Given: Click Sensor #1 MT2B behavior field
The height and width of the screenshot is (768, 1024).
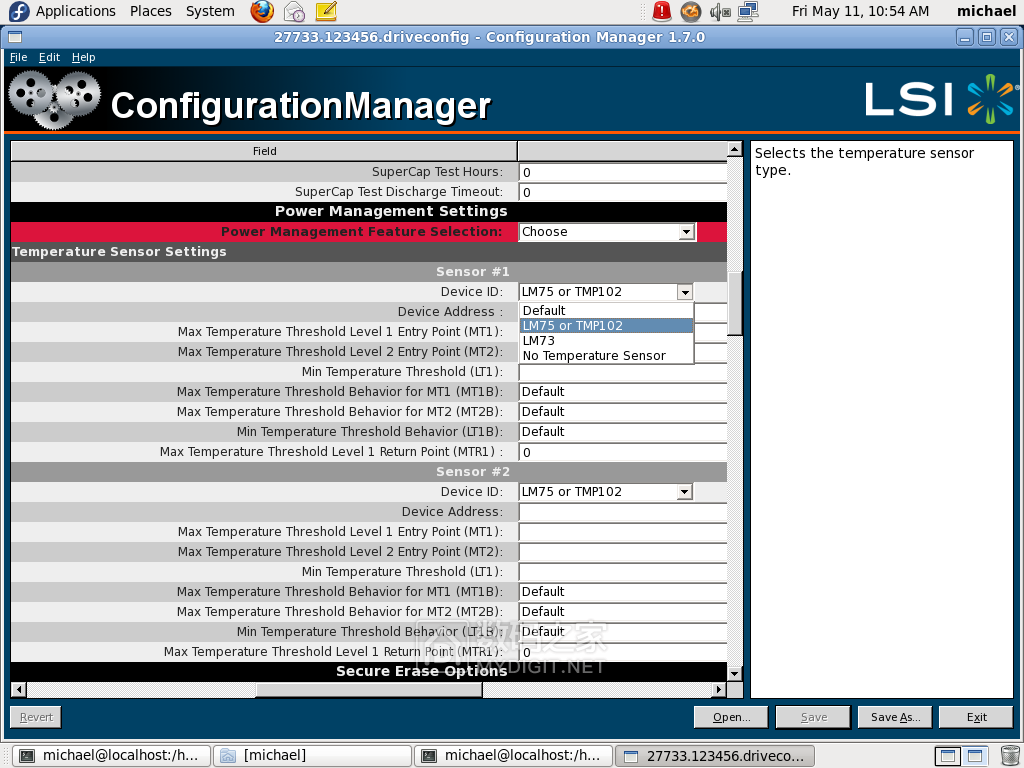Looking at the screenshot, I should [x=623, y=412].
